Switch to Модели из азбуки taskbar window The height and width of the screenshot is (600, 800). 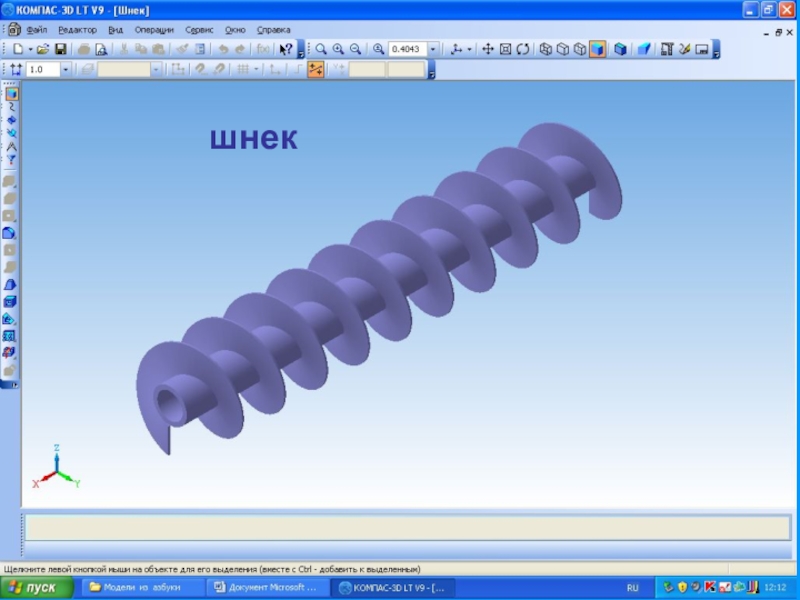[x=142, y=587]
